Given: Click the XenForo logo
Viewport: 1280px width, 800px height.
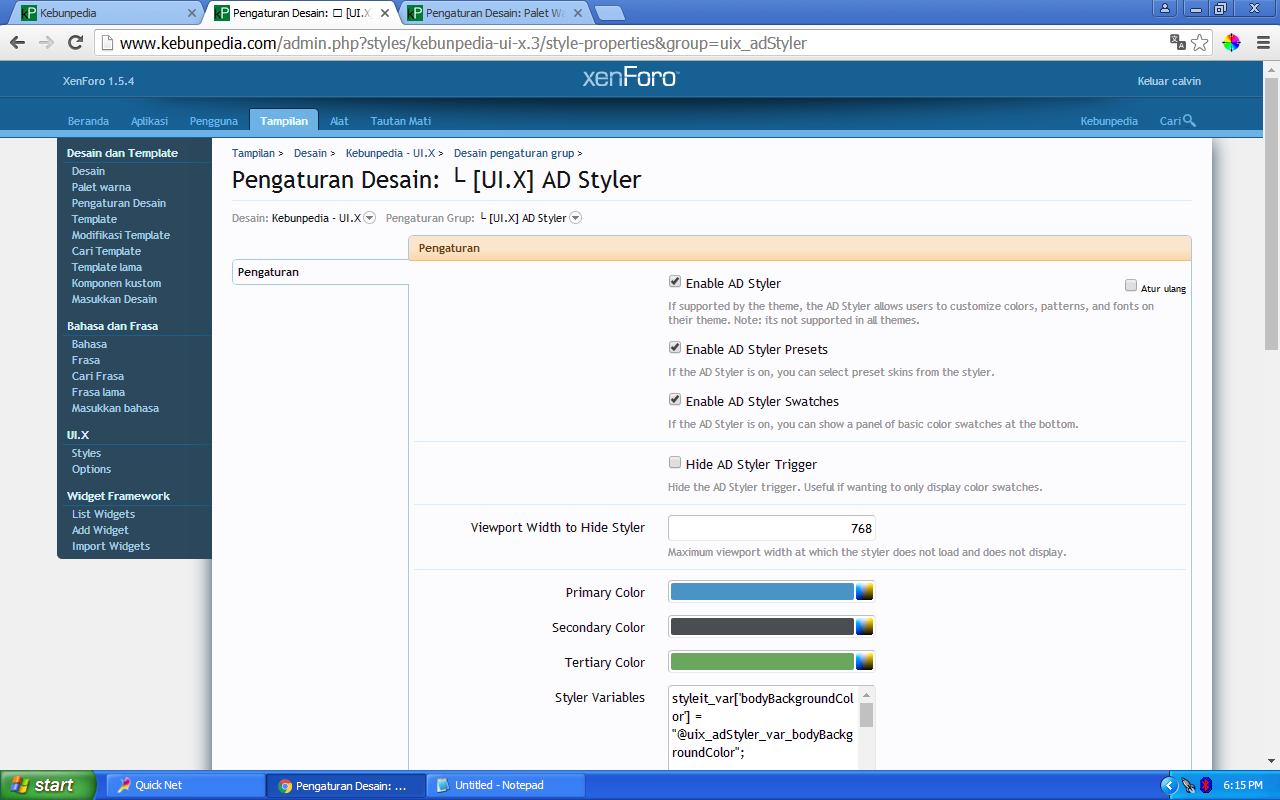Looking at the screenshot, I should 631,78.
